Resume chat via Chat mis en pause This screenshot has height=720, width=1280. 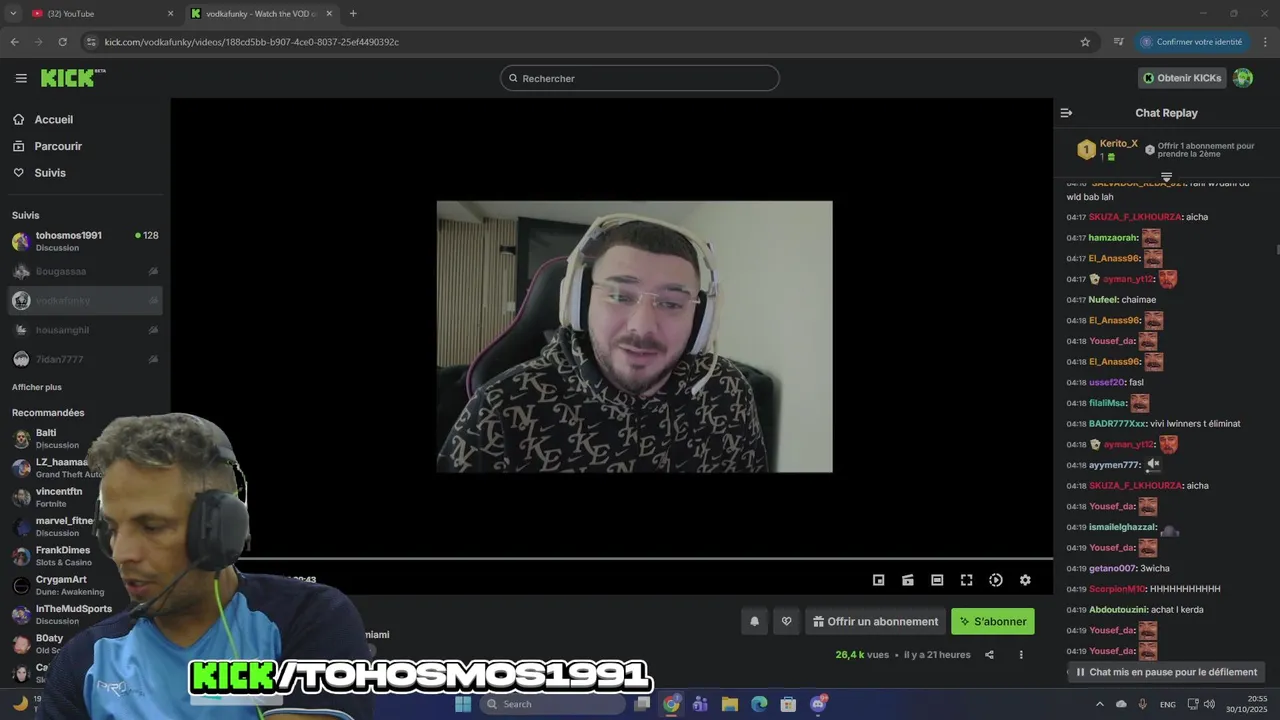coord(1166,672)
